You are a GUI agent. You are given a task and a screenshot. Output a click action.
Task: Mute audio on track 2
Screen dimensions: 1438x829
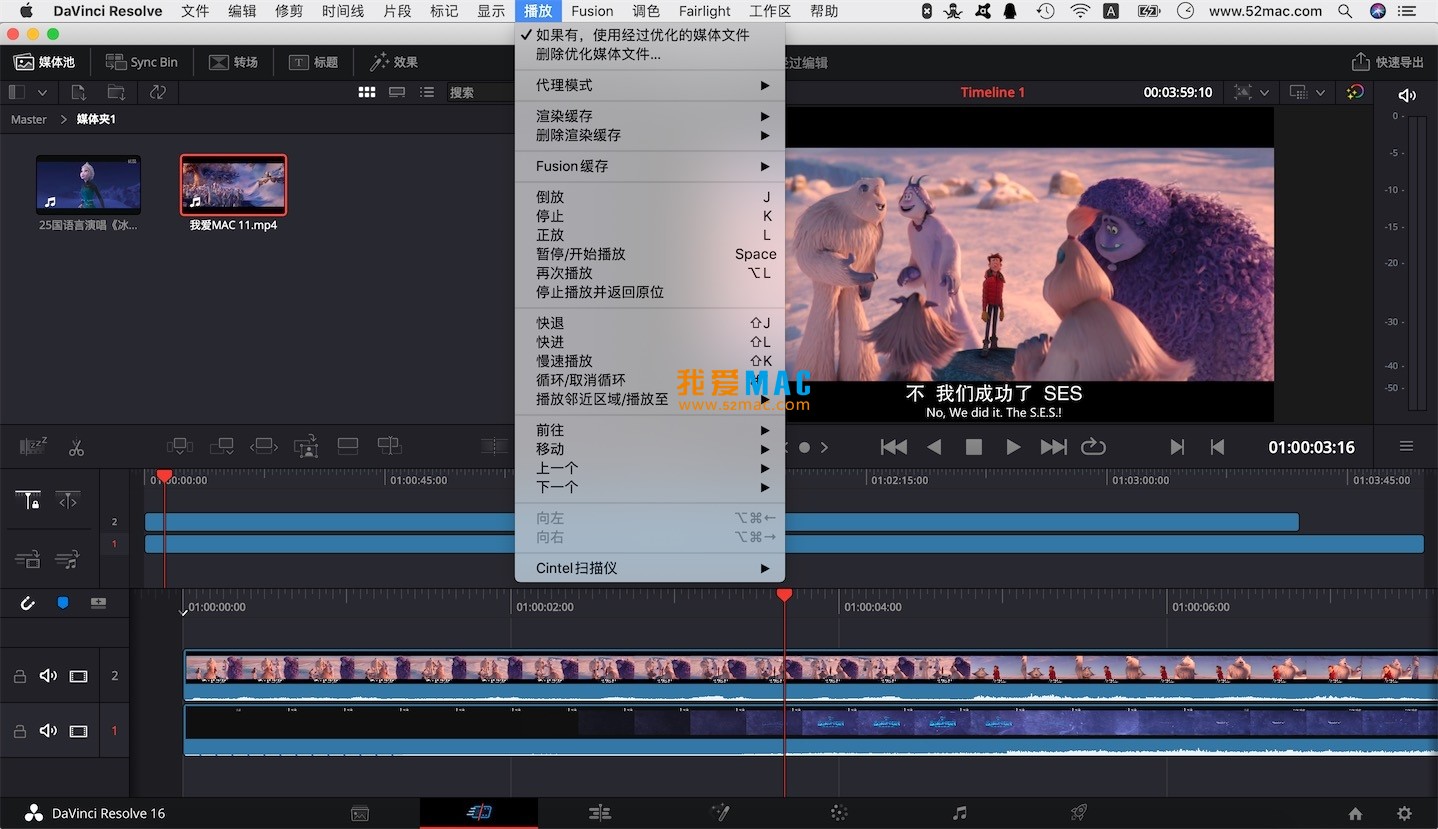tap(48, 676)
